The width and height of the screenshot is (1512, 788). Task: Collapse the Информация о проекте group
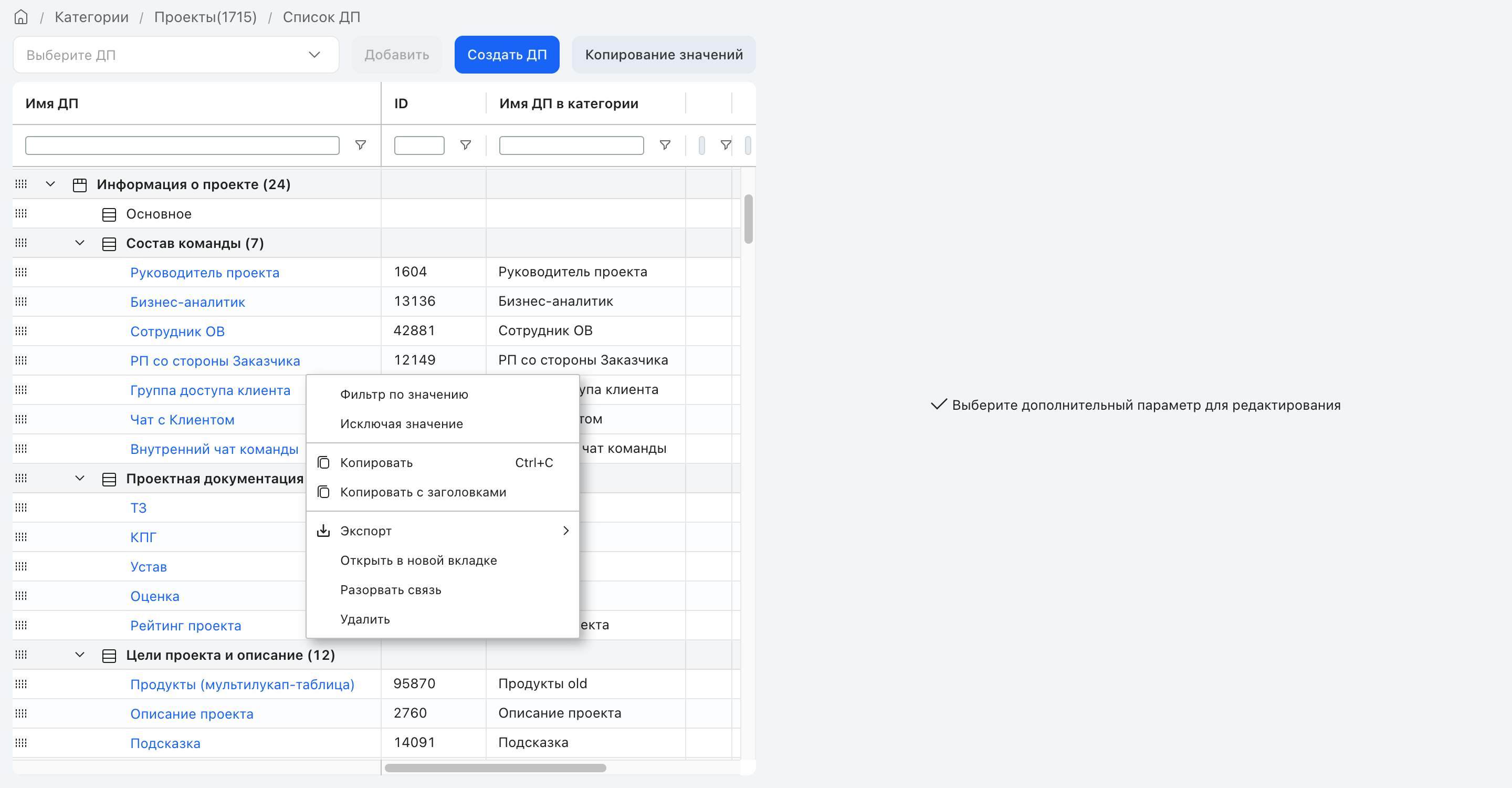50,184
